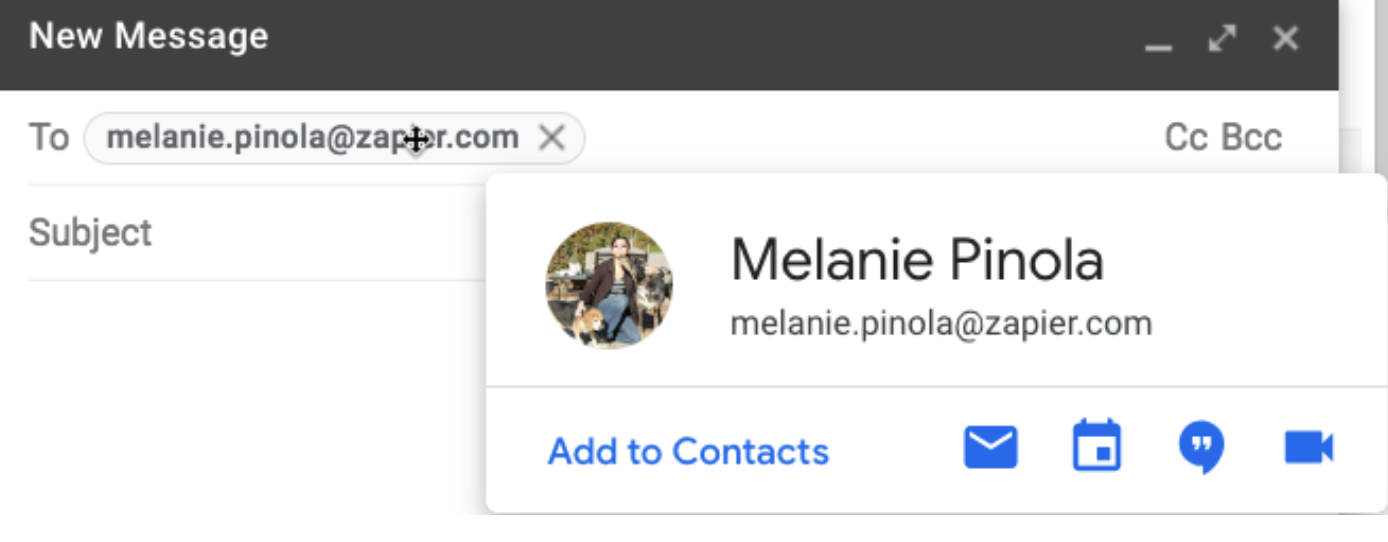
Task: Remove melanie.pinola@zapier.com recipient chip with X
Action: (x=552, y=138)
